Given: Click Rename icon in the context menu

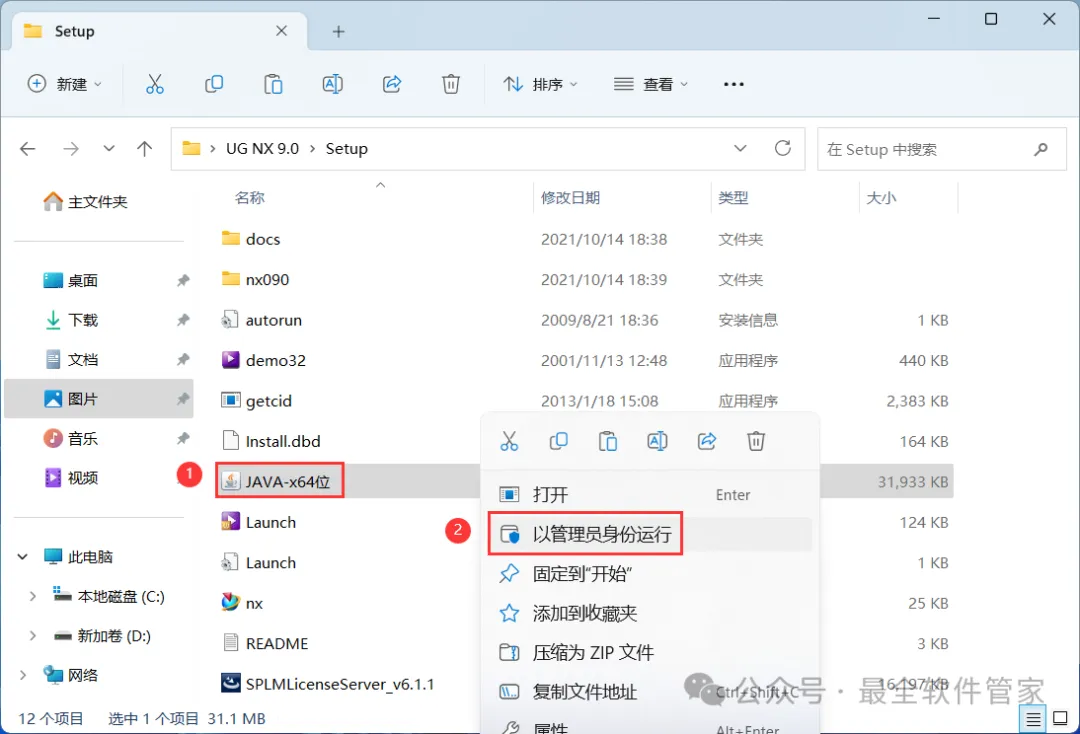Looking at the screenshot, I should click(657, 441).
